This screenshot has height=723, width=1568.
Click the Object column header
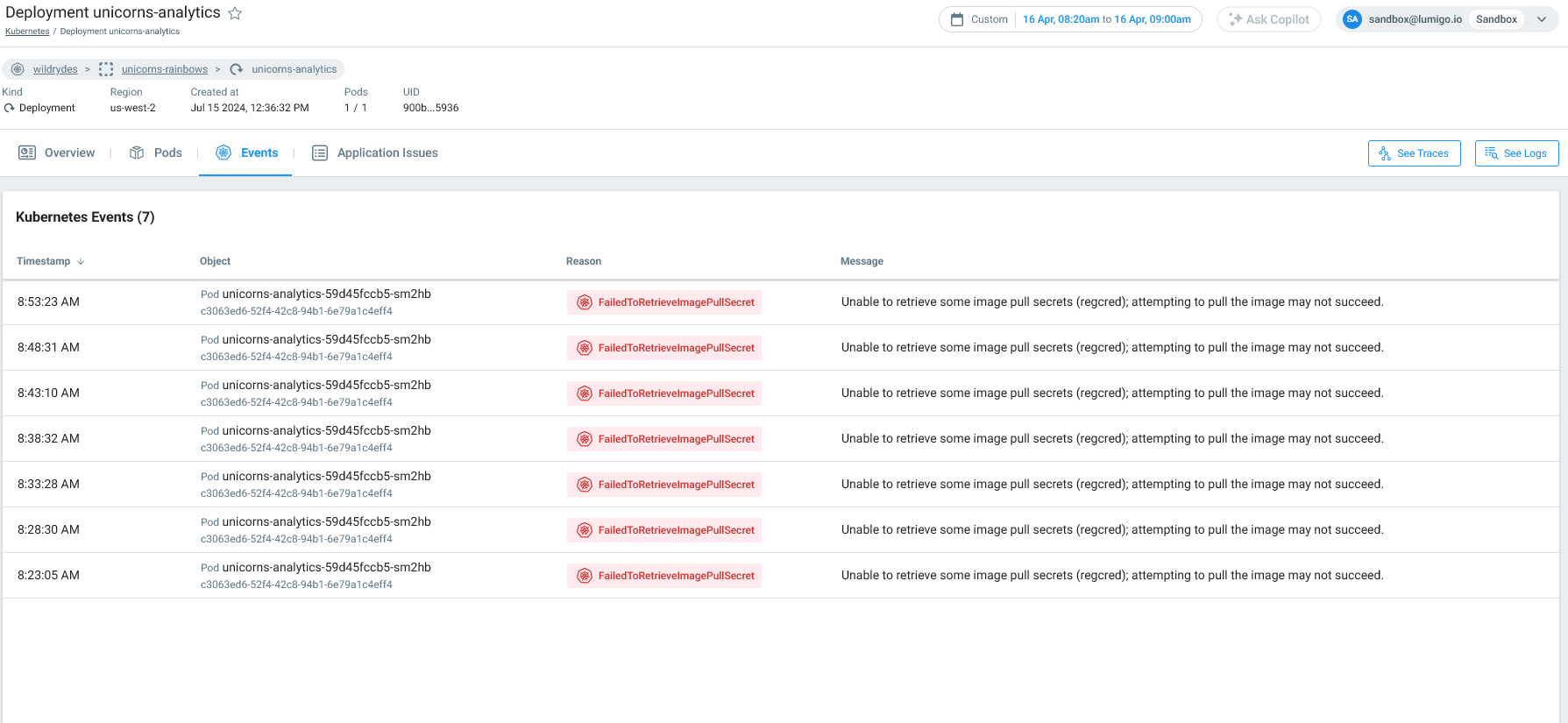(x=215, y=261)
